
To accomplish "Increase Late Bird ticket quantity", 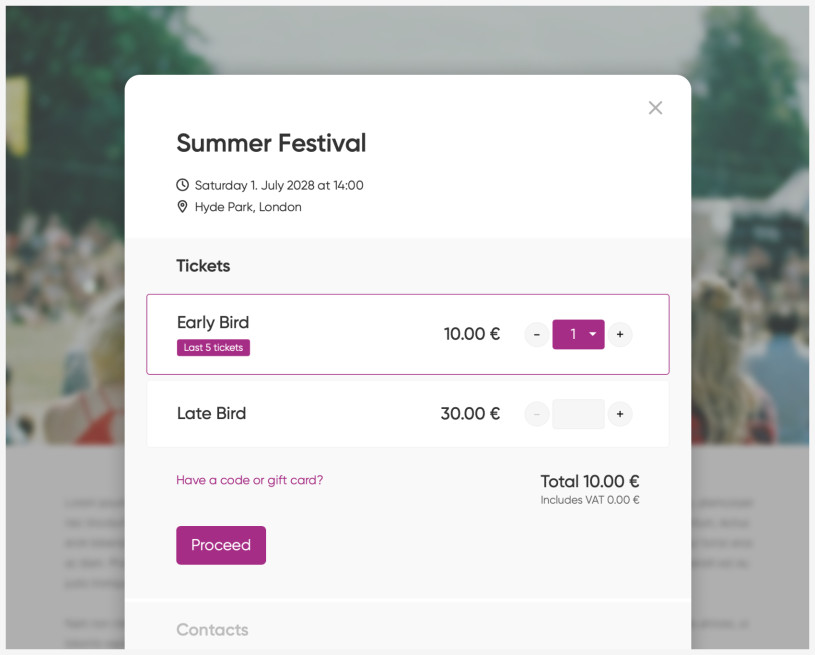I will pyautogui.click(x=620, y=414).
